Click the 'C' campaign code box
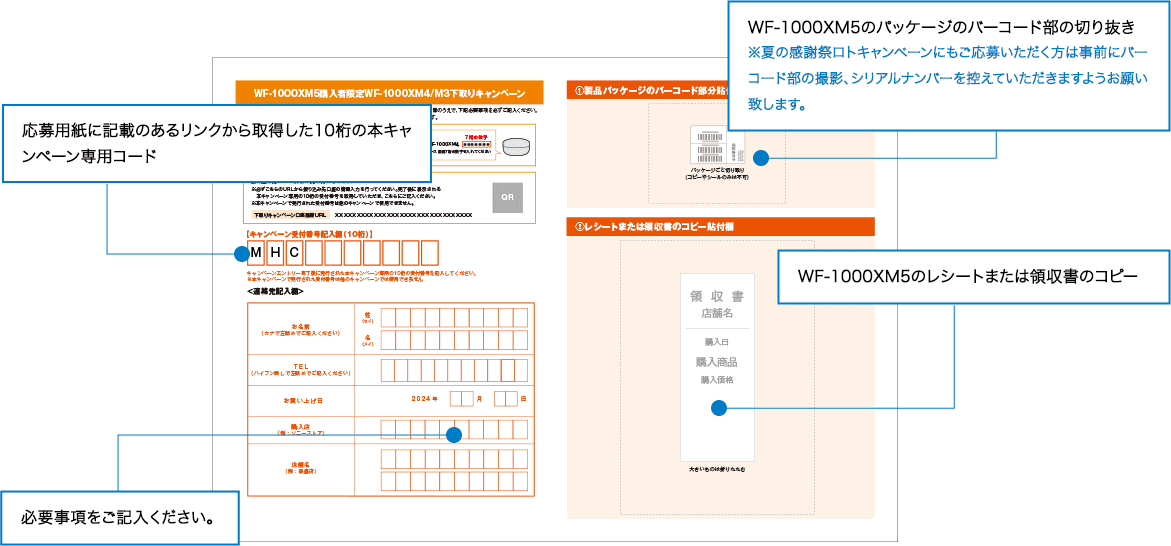This screenshot has height=546, width=1171. (x=294, y=252)
